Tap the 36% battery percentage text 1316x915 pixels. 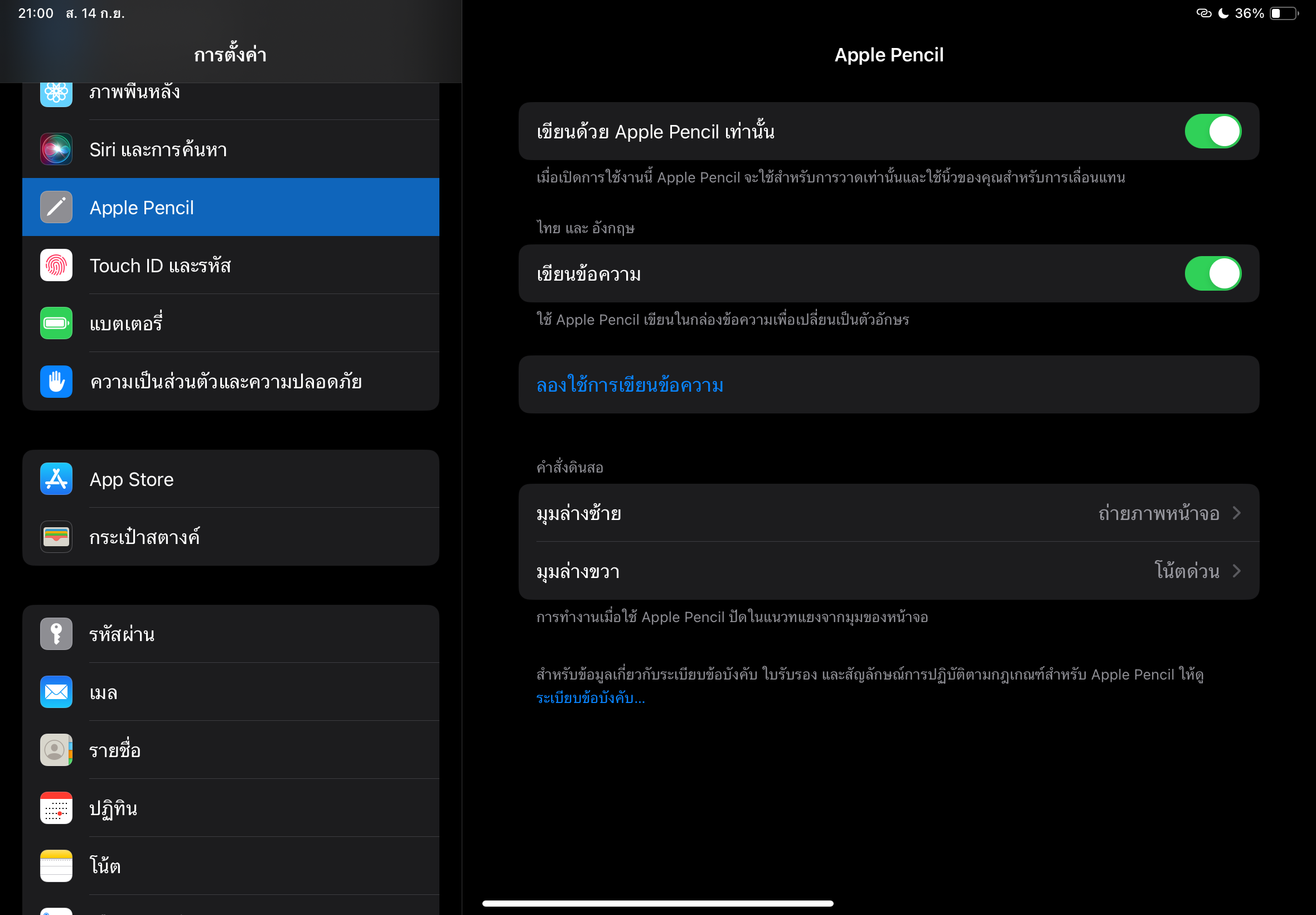pyautogui.click(x=1249, y=13)
